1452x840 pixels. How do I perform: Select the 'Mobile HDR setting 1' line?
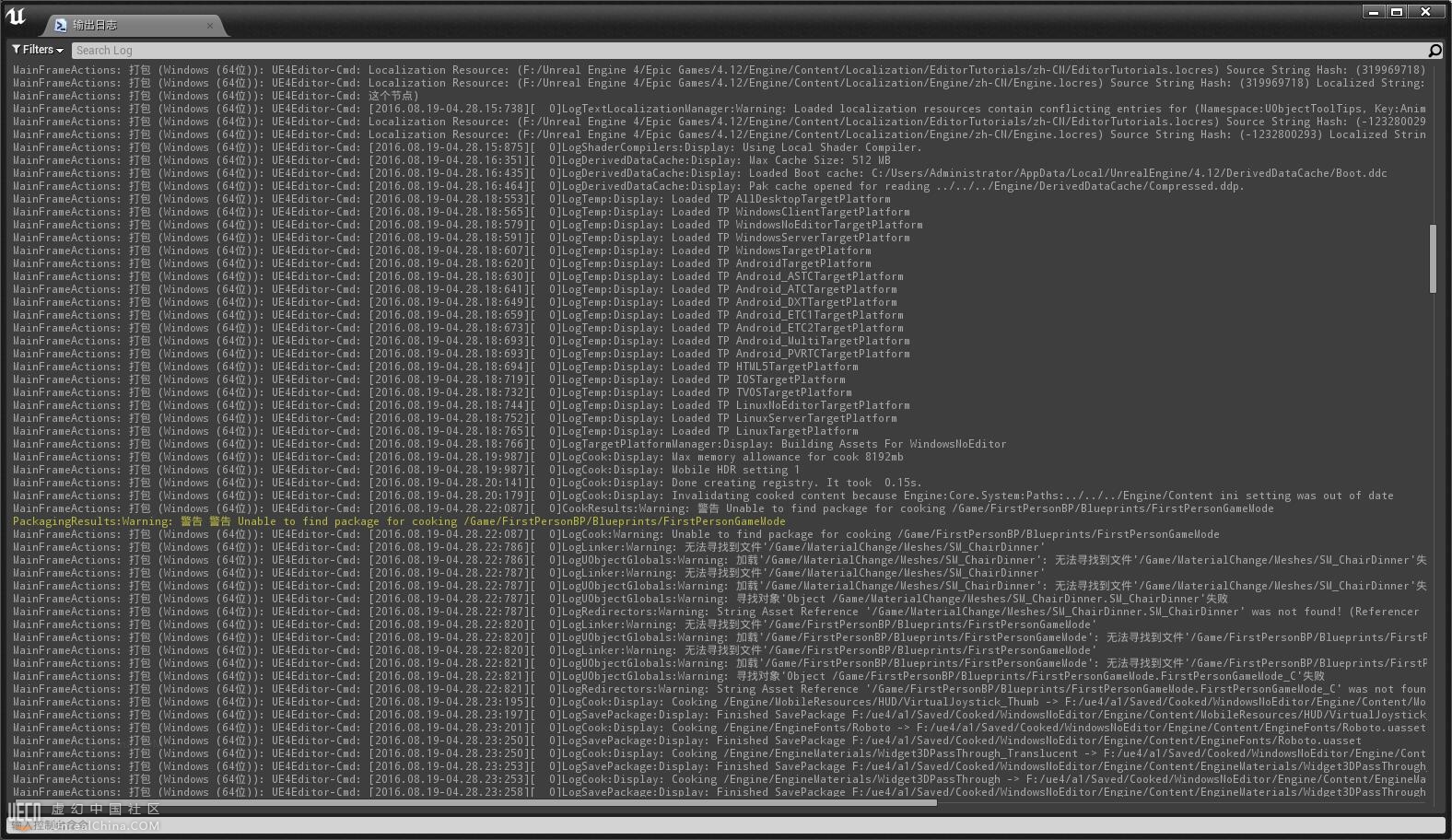[x=406, y=470]
